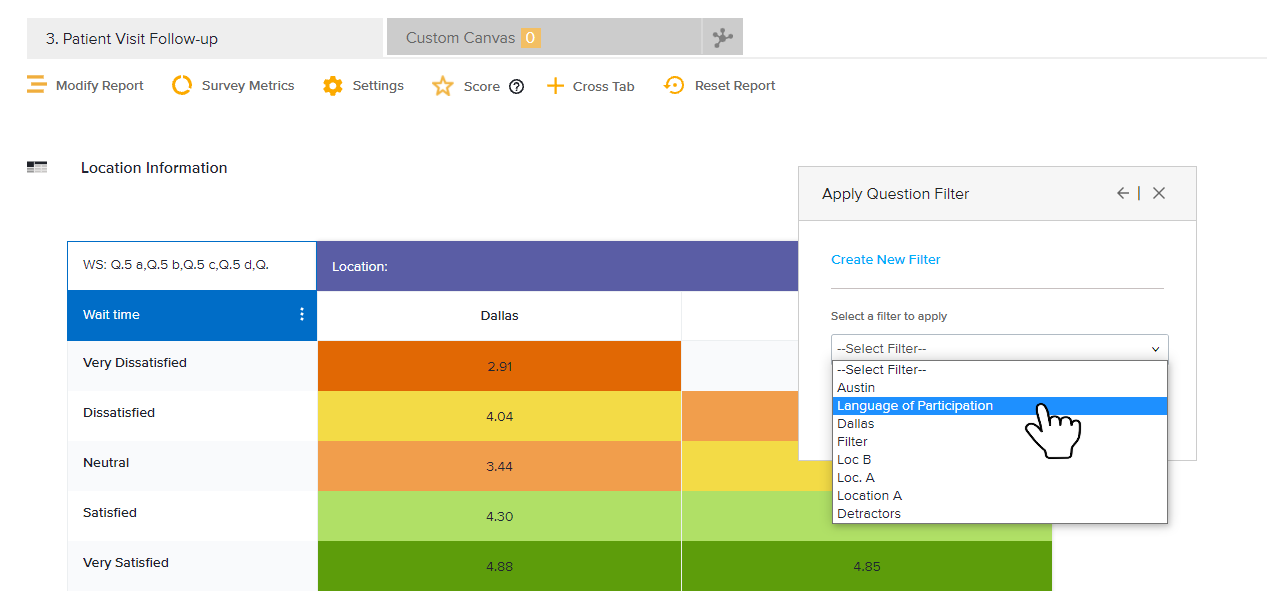Choose Language of Participation filter option
This screenshot has height=591, width=1267.
coord(915,406)
